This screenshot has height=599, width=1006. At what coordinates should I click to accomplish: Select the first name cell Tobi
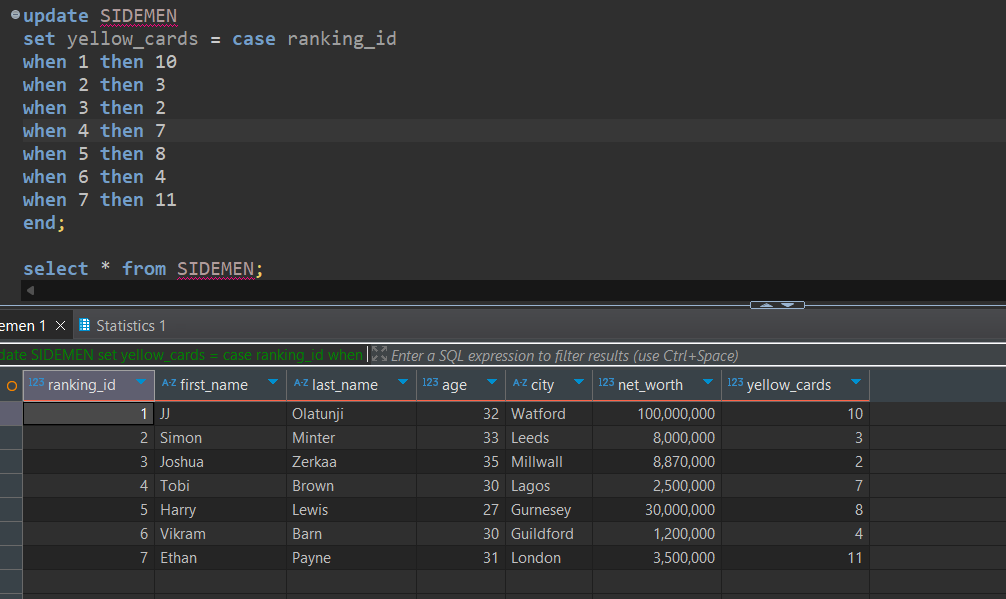221,486
